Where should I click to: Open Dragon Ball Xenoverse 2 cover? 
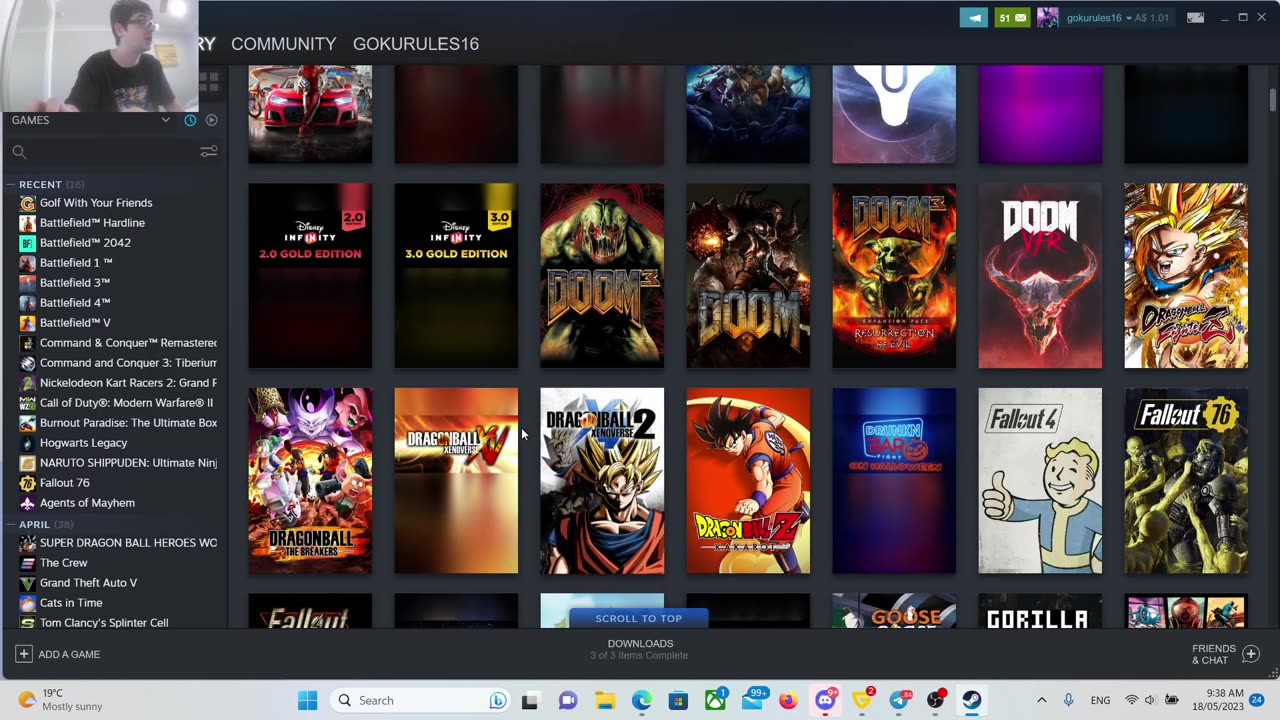[602, 481]
